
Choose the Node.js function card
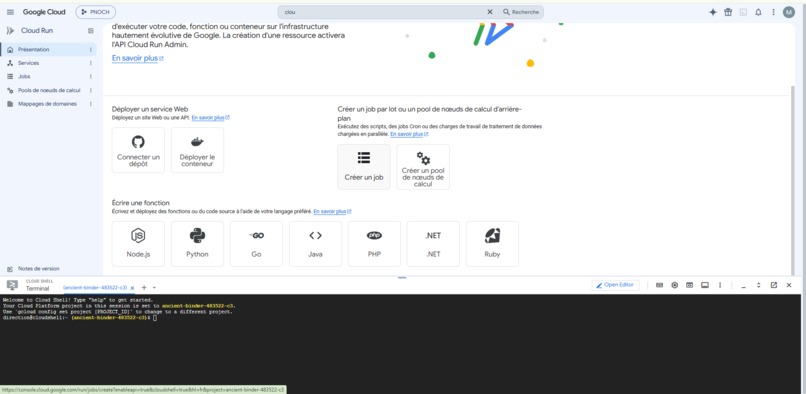[138, 244]
